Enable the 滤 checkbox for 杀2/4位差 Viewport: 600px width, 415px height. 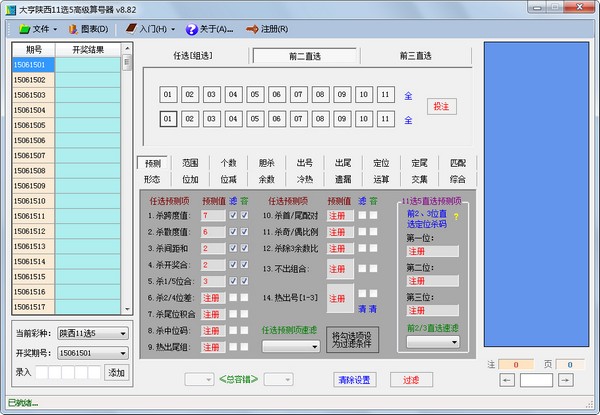(x=233, y=297)
